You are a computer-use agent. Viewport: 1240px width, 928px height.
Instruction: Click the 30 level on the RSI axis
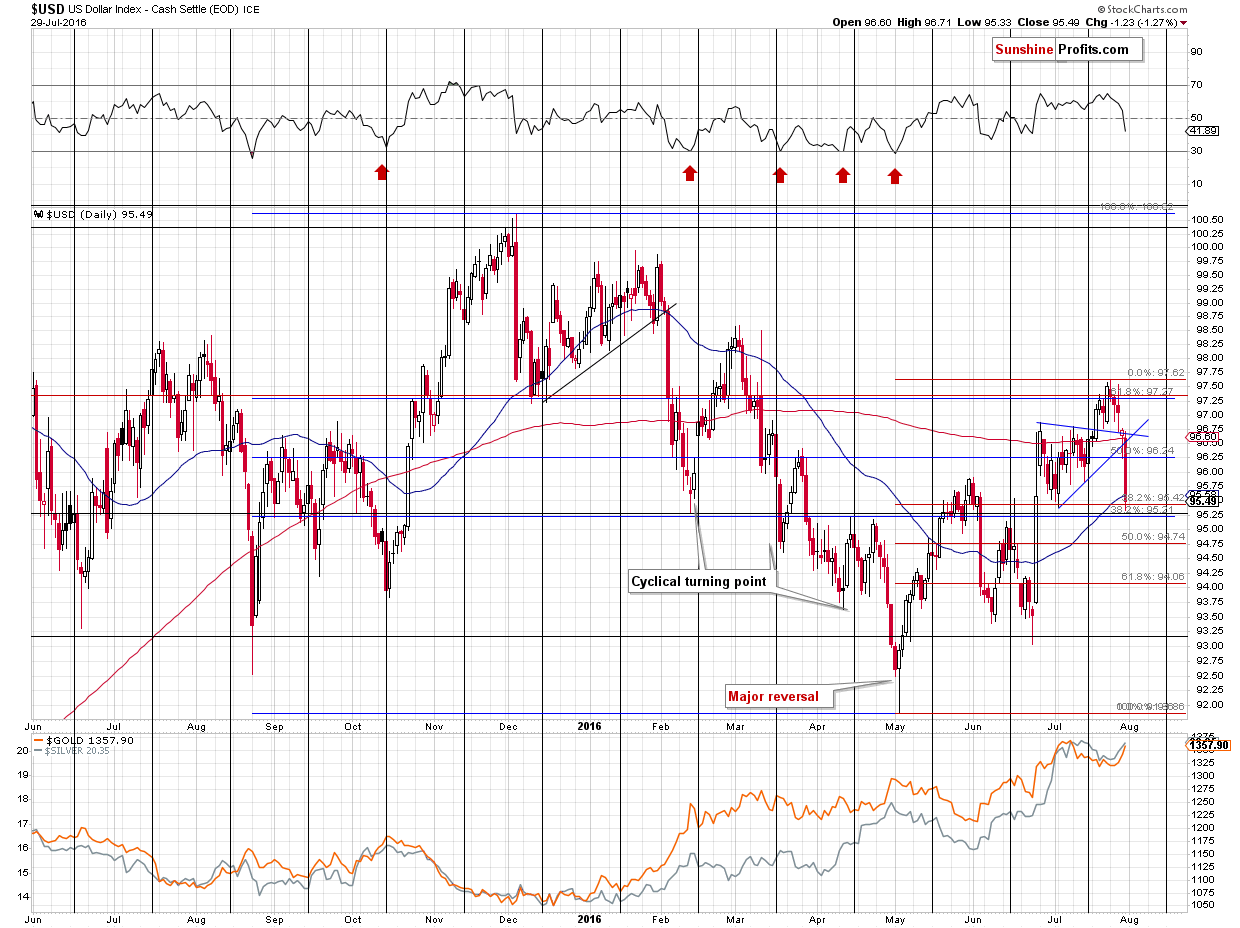[x=1197, y=151]
